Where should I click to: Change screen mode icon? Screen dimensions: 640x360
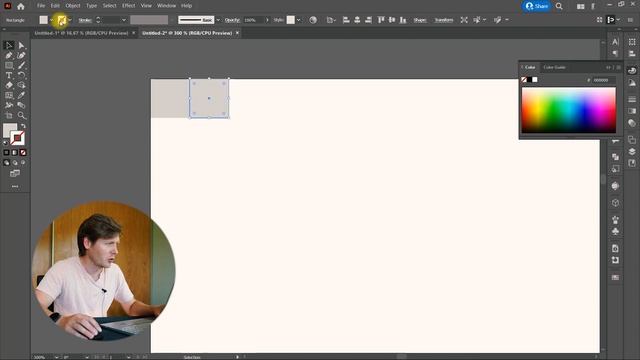[x=15, y=173]
